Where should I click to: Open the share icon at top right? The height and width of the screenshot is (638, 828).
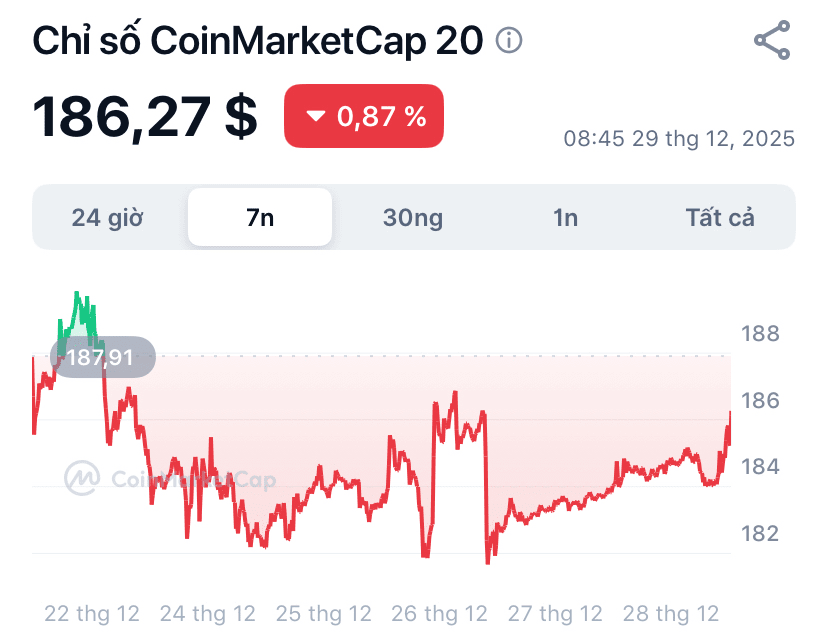[x=772, y=40]
